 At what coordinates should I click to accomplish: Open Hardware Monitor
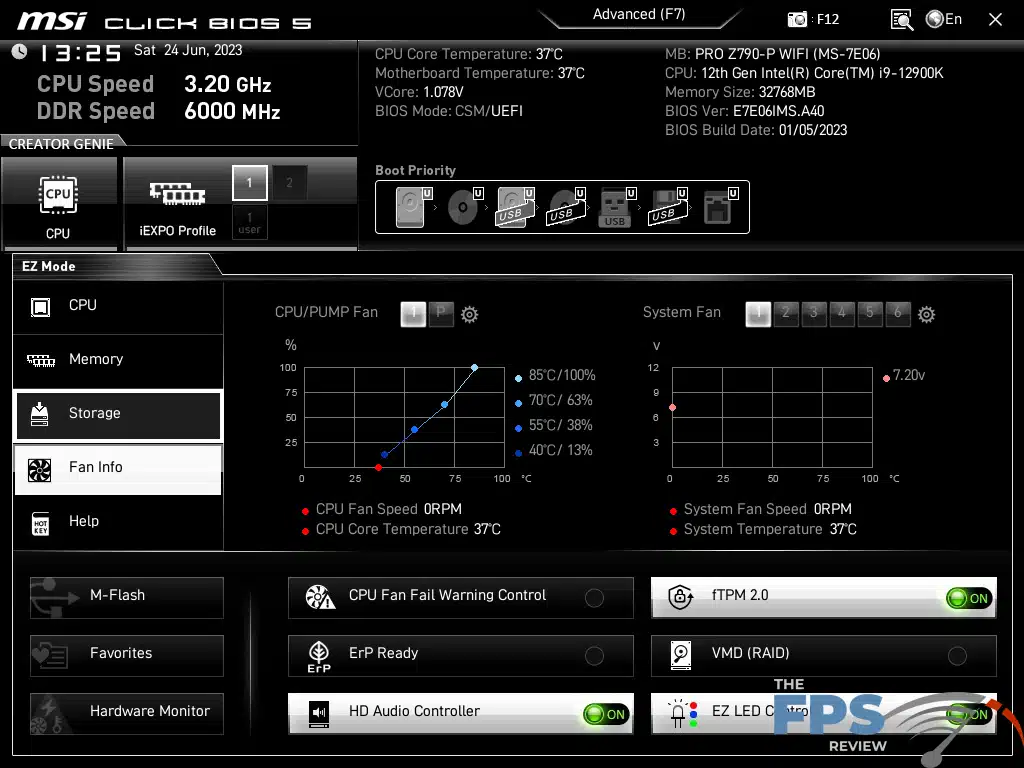(x=127, y=714)
